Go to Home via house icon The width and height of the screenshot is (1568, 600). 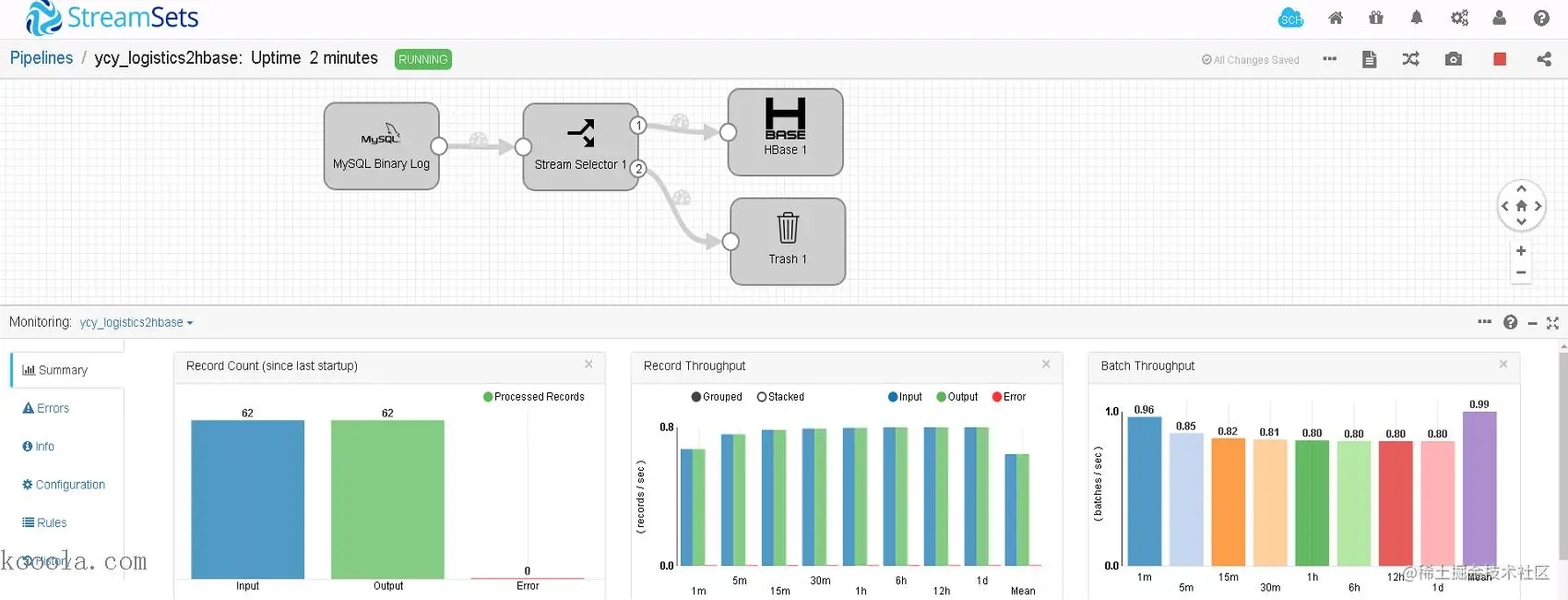[1336, 18]
